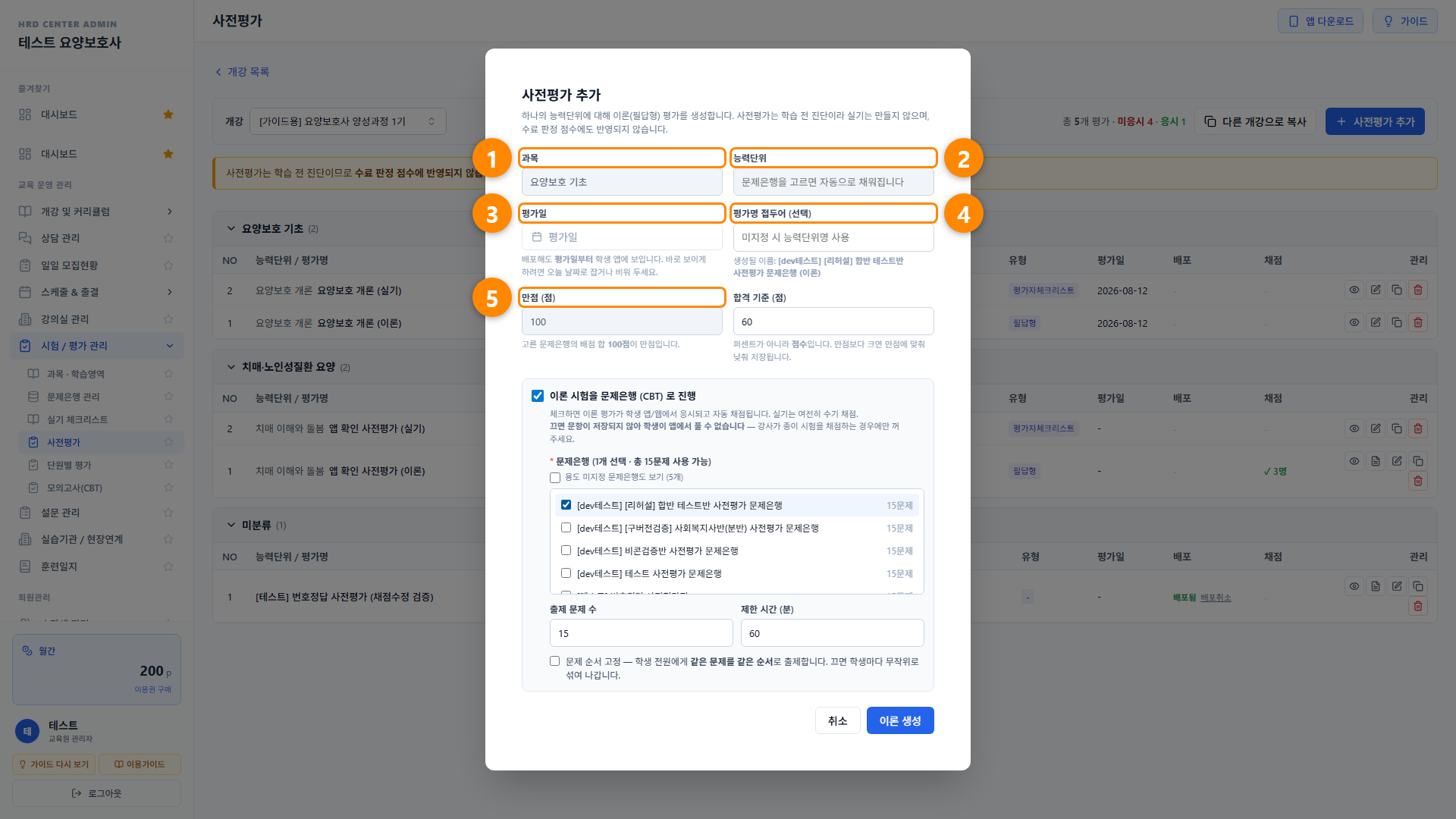Open 개강 selector [가이드용] 요양보호사 양성과정 1기
Viewport: 1456px width, 819px height.
click(x=347, y=121)
